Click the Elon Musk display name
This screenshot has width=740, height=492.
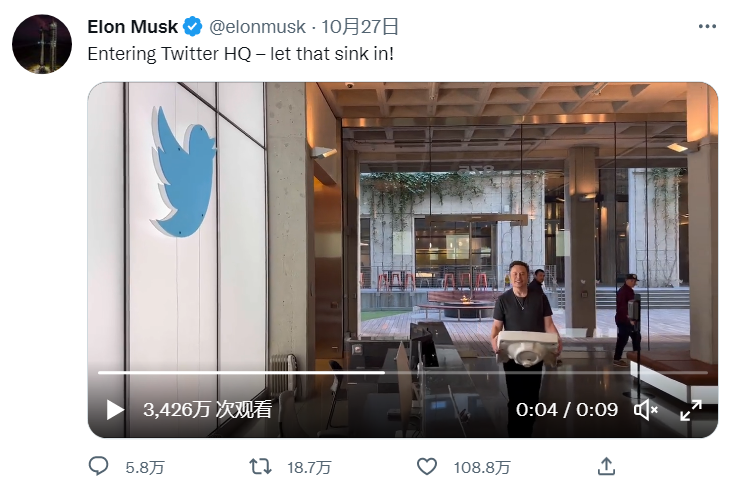132,26
